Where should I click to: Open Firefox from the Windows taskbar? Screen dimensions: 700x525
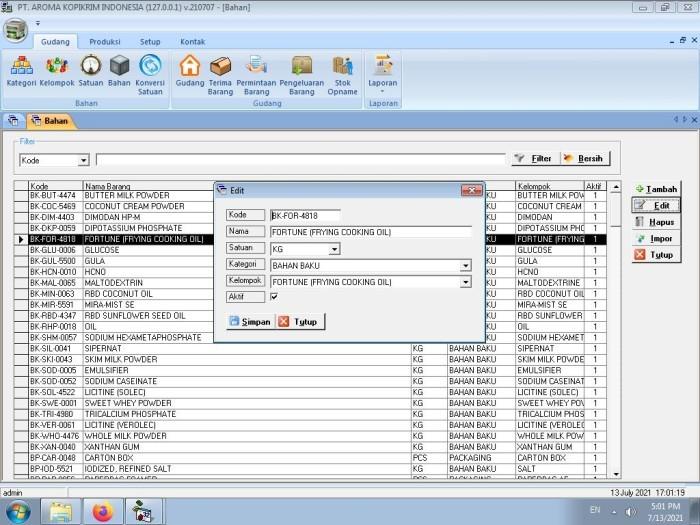coord(103,511)
